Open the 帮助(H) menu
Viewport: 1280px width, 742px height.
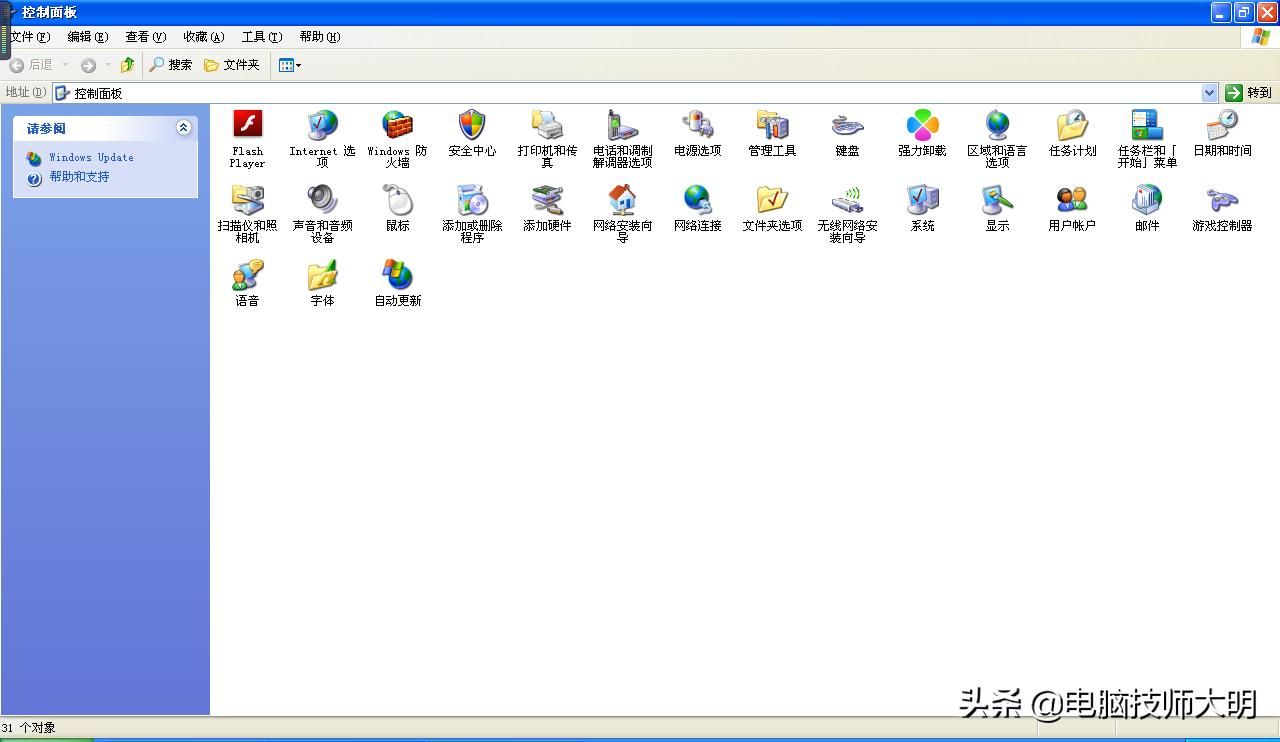pyautogui.click(x=319, y=37)
